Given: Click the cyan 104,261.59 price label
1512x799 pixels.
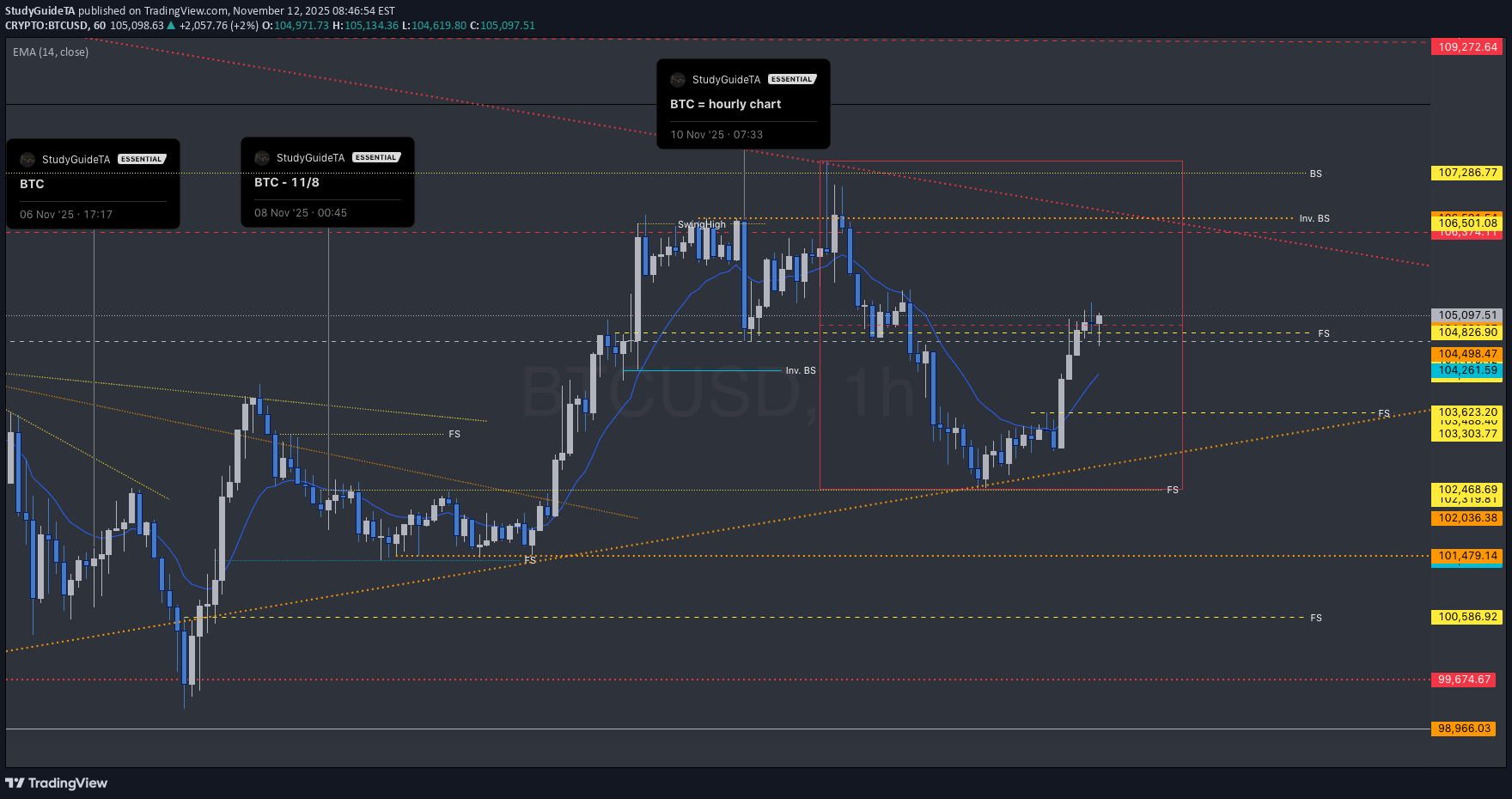Looking at the screenshot, I should 1467,370.
